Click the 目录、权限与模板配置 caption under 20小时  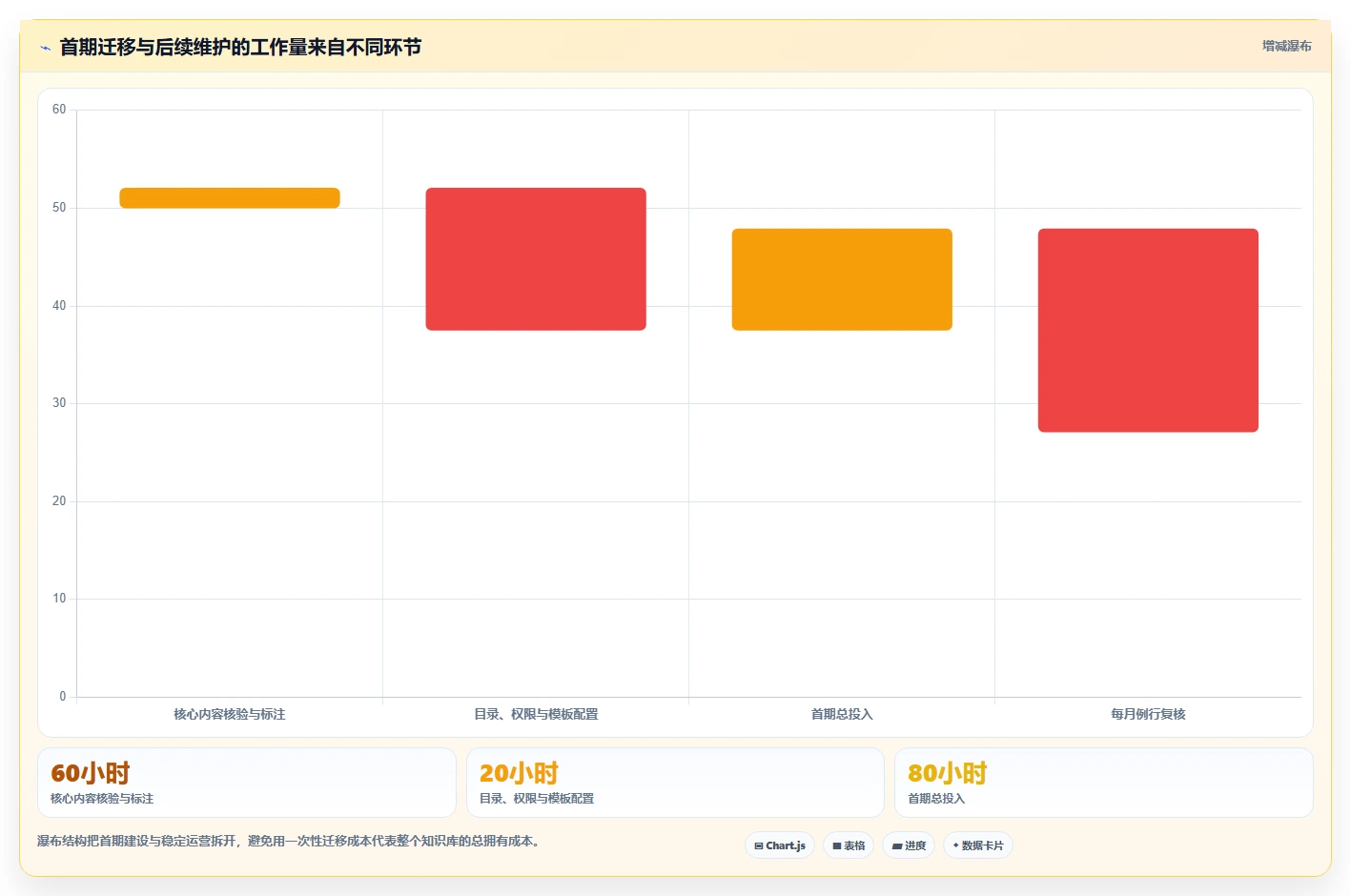[x=537, y=799]
